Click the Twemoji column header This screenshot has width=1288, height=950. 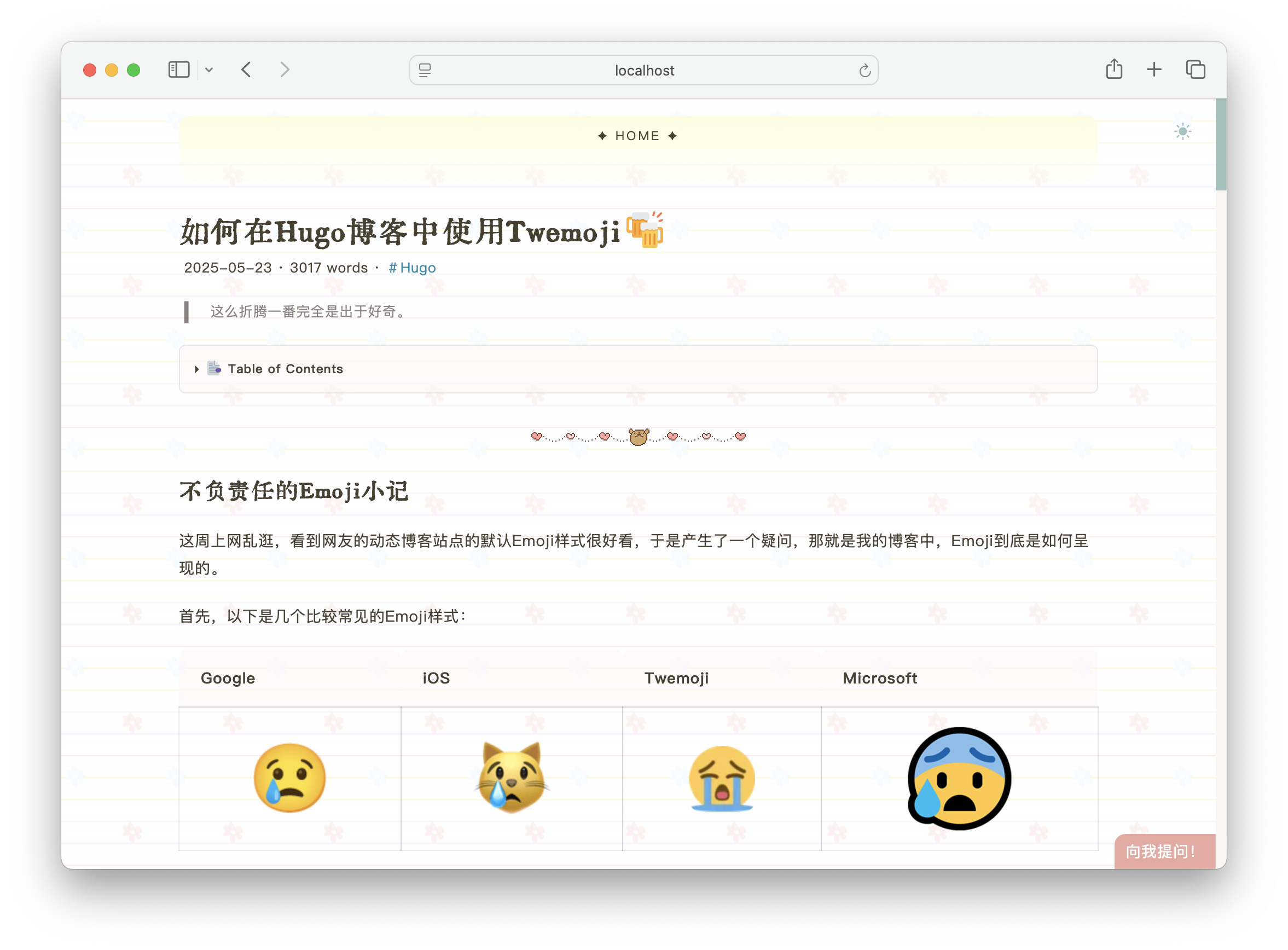(676, 678)
